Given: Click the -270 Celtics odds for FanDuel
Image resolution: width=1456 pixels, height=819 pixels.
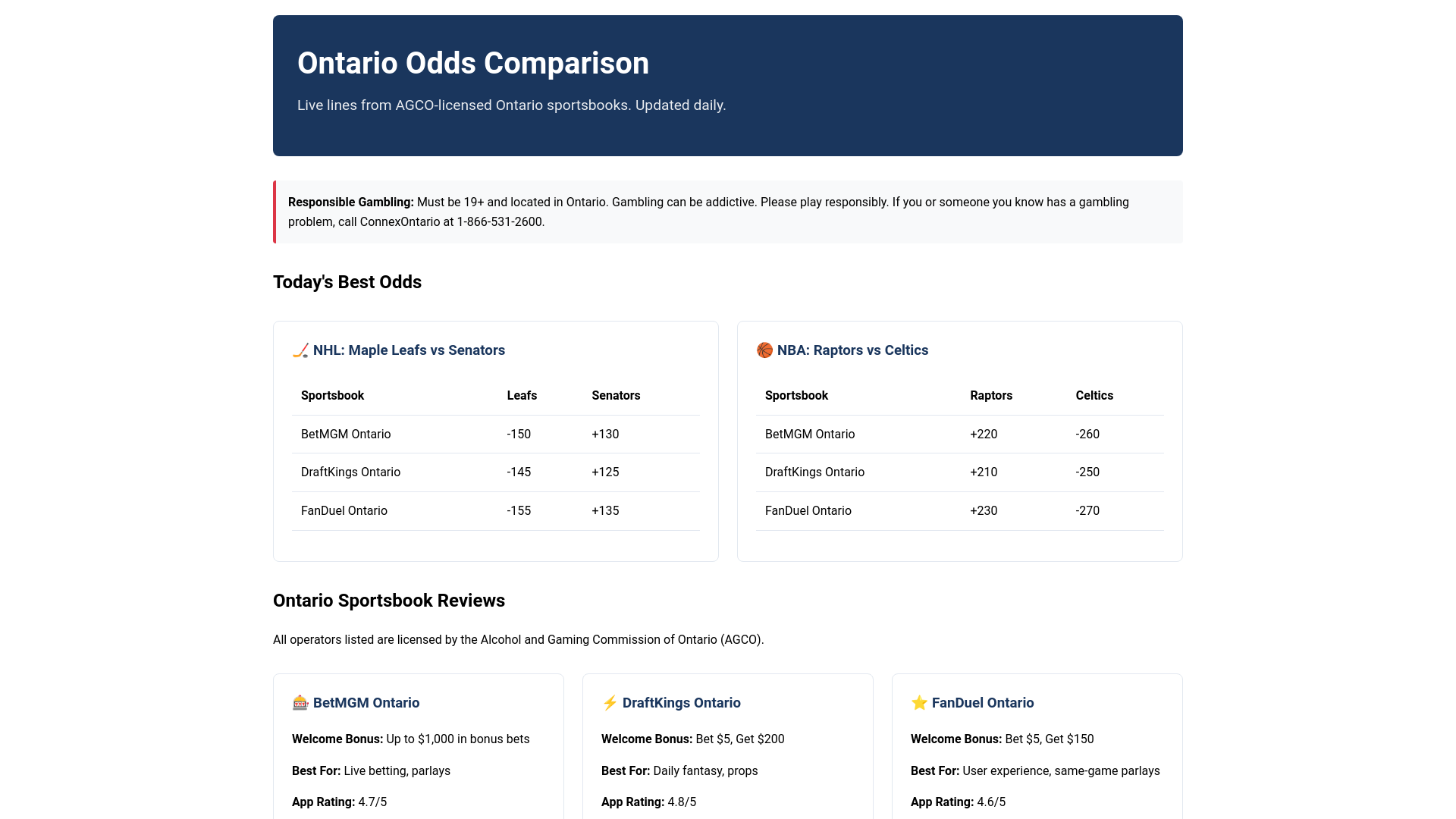Looking at the screenshot, I should (x=1087, y=511).
